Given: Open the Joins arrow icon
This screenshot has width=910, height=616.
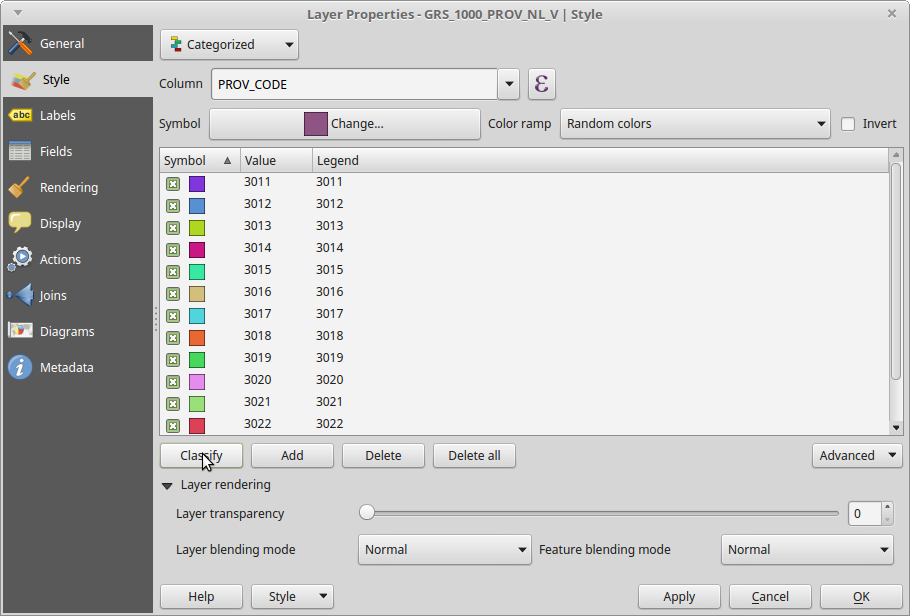Looking at the screenshot, I should pos(20,296).
